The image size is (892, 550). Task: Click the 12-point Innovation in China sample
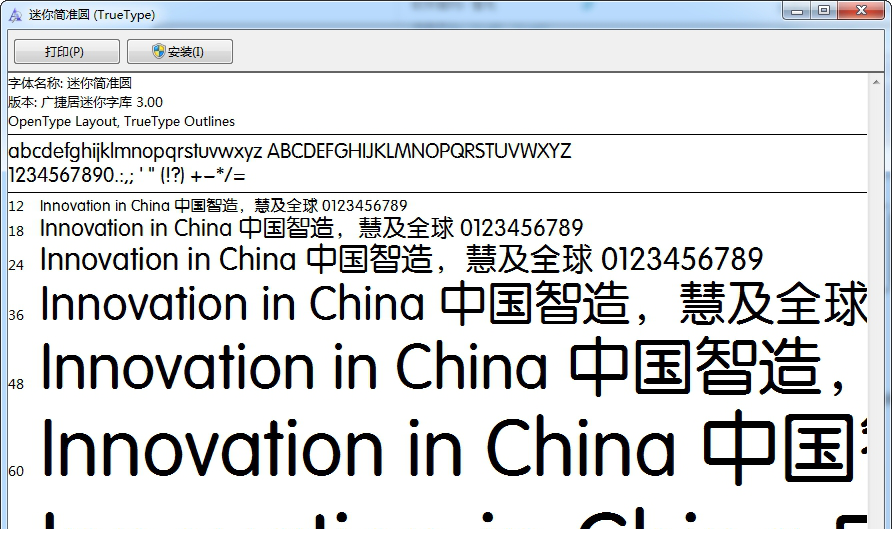224,205
